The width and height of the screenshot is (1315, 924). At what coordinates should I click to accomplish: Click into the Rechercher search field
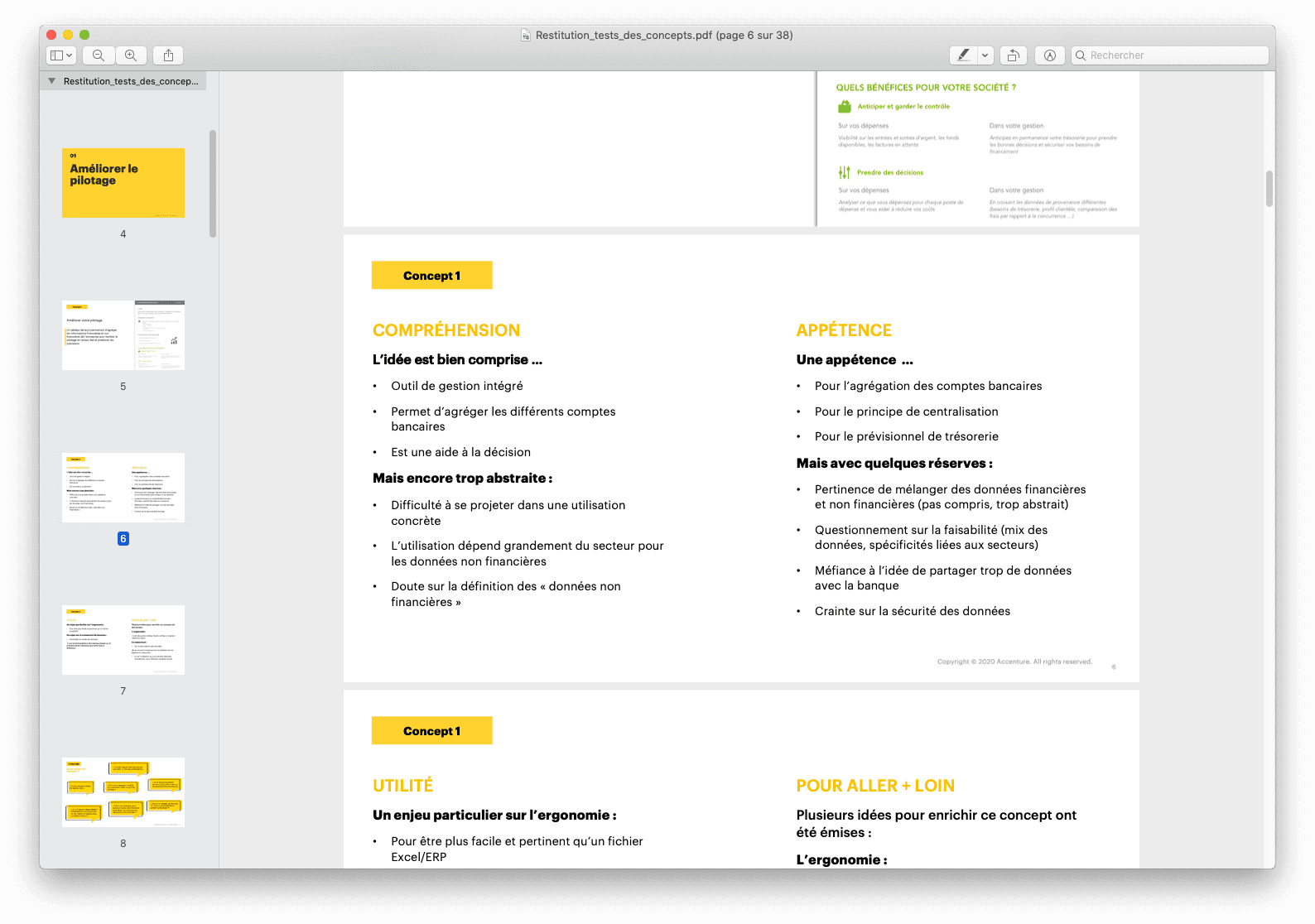pyautogui.click(x=1170, y=55)
